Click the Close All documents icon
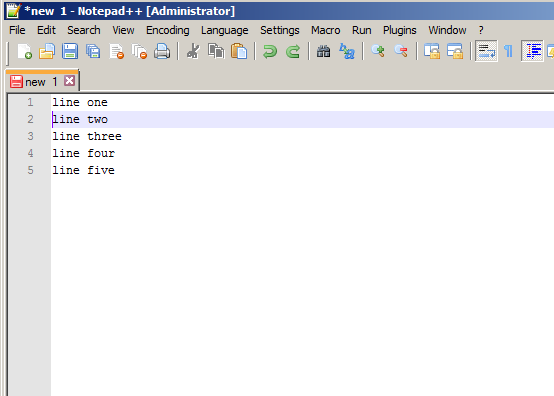This screenshot has height=396, width=554. coord(139,52)
